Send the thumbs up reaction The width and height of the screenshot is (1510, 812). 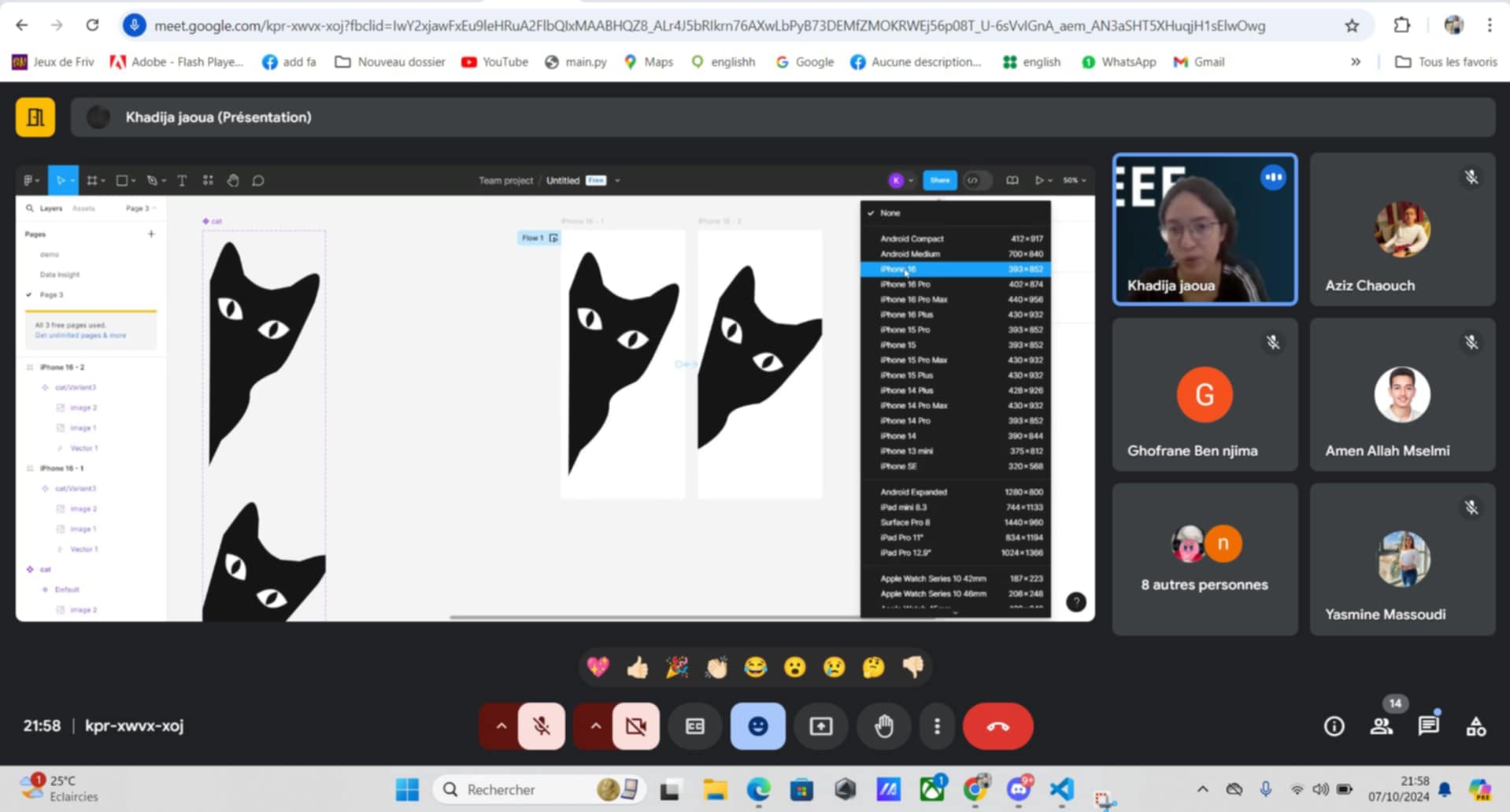click(x=638, y=667)
